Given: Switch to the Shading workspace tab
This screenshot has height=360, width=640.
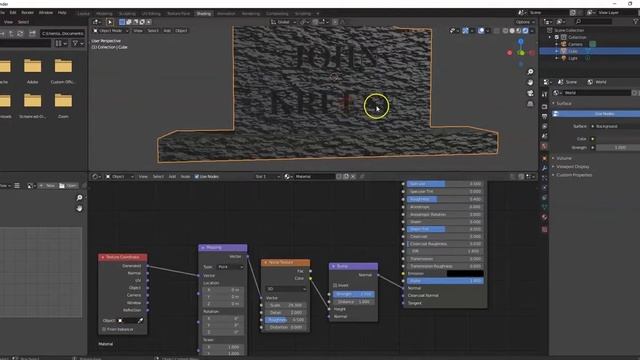Looking at the screenshot, I should tap(204, 13).
